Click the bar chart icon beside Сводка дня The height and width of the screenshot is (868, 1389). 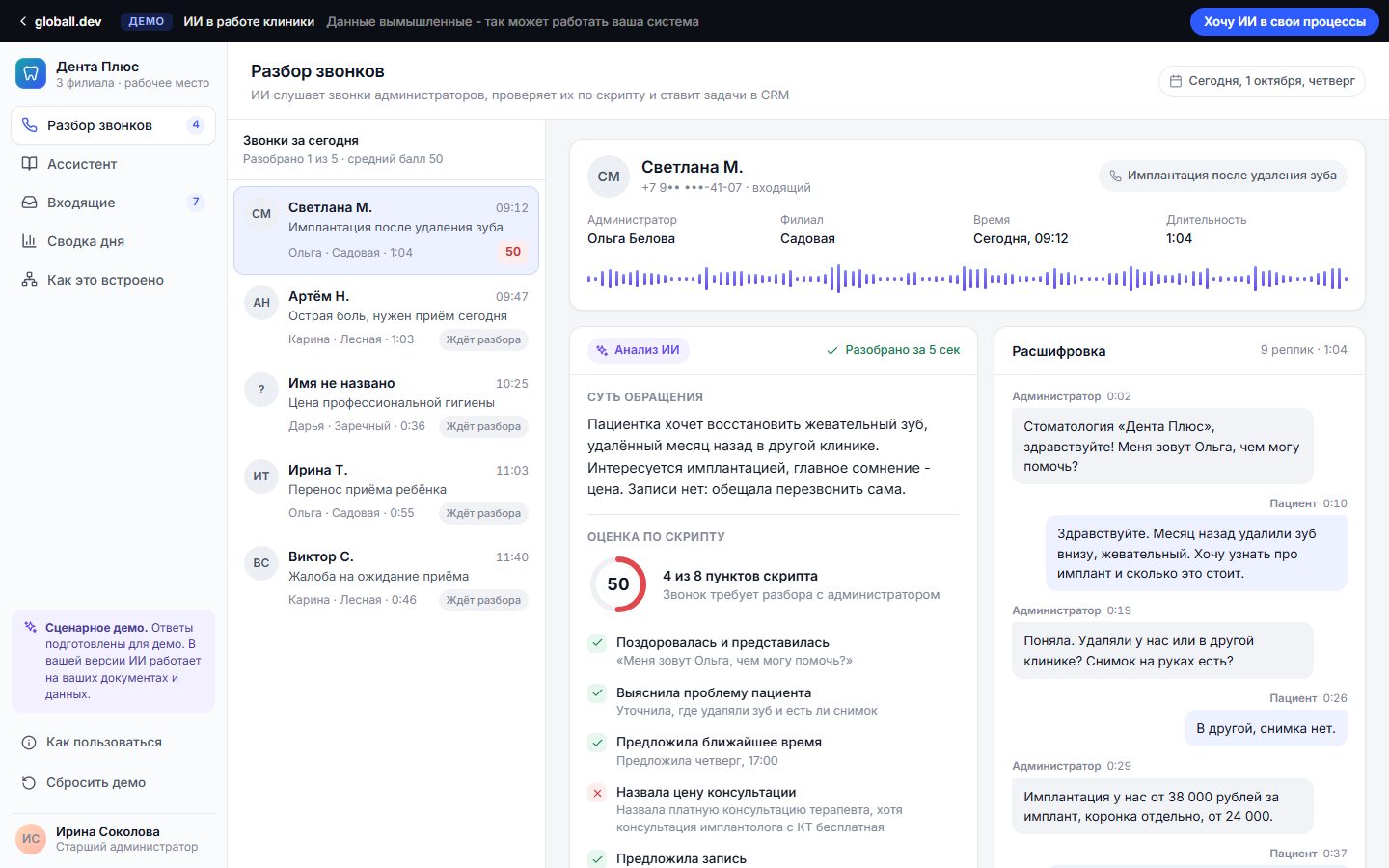[x=30, y=241]
